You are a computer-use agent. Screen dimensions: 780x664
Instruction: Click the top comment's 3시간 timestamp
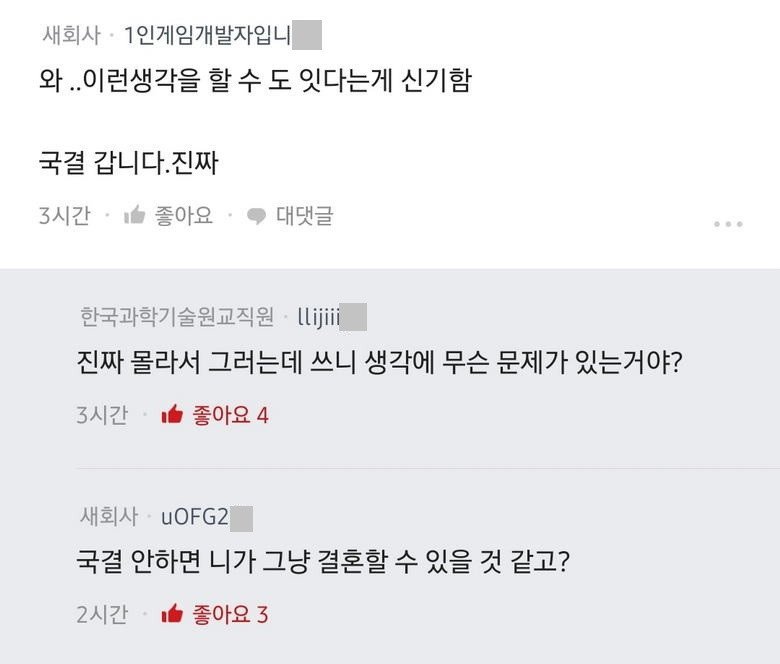click(64, 215)
